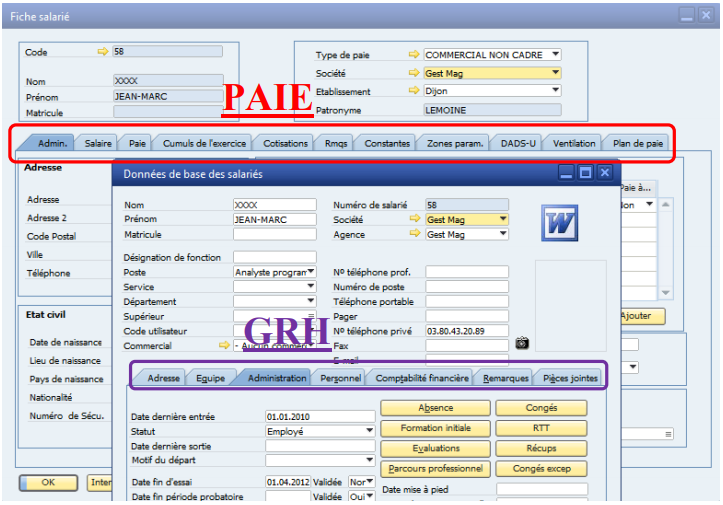The image size is (723, 505).
Task: Open the Ventilation tab
Action: (x=574, y=143)
